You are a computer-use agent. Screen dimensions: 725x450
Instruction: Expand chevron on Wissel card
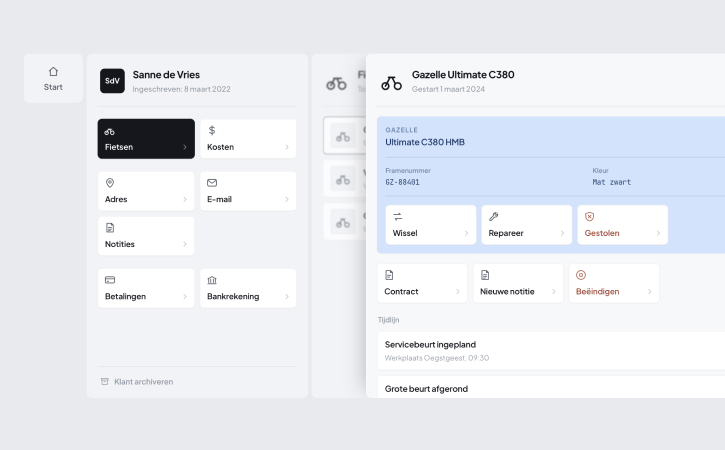[x=466, y=233]
